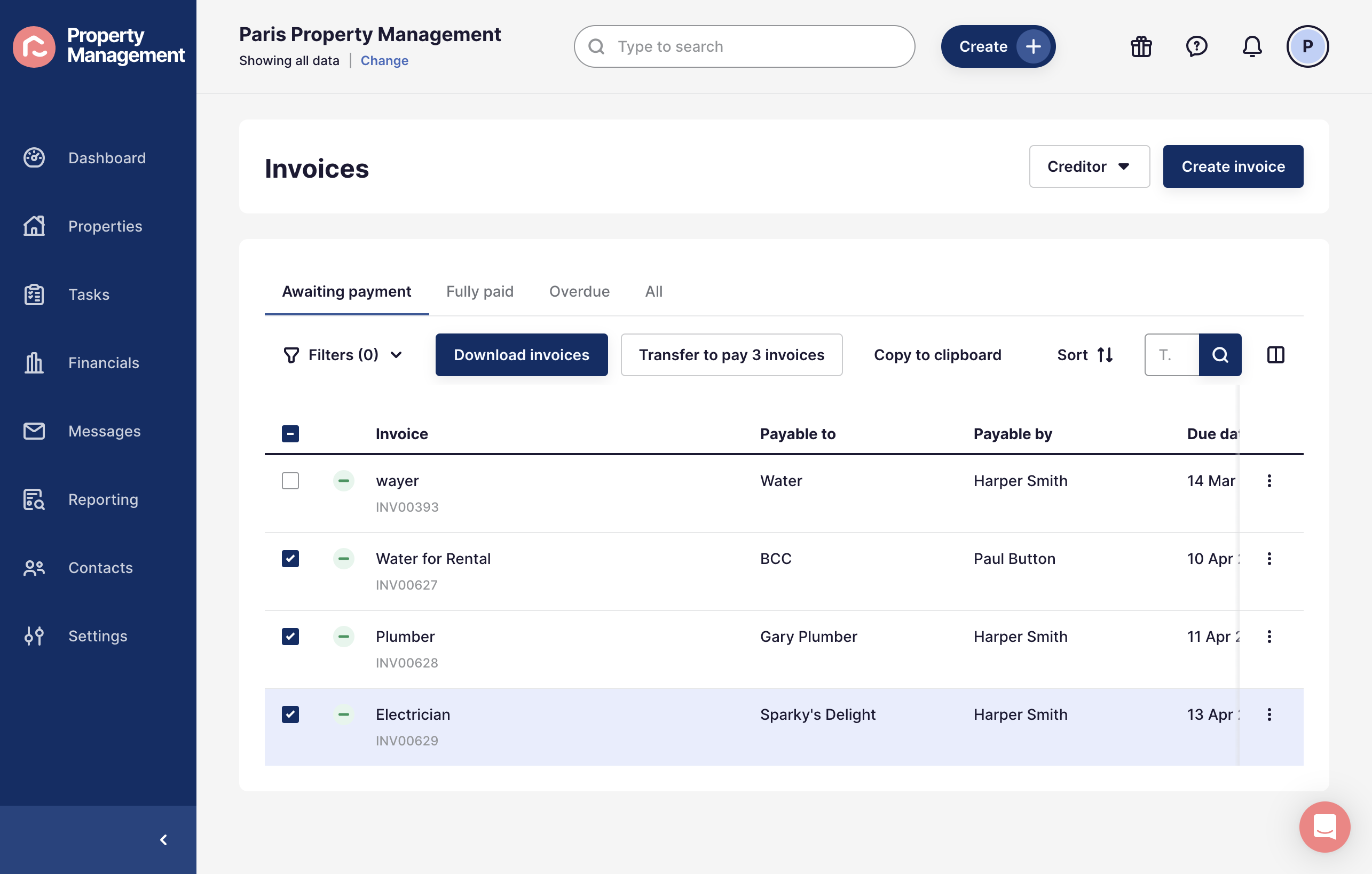Open the Financials chart icon
Screen dimensions: 1372x874
[34, 363]
